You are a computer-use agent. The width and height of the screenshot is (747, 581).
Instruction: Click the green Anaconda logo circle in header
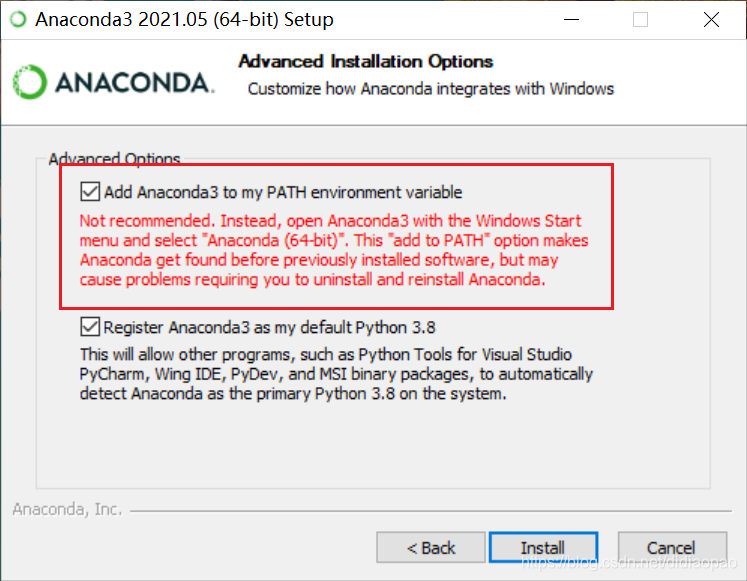[29, 83]
